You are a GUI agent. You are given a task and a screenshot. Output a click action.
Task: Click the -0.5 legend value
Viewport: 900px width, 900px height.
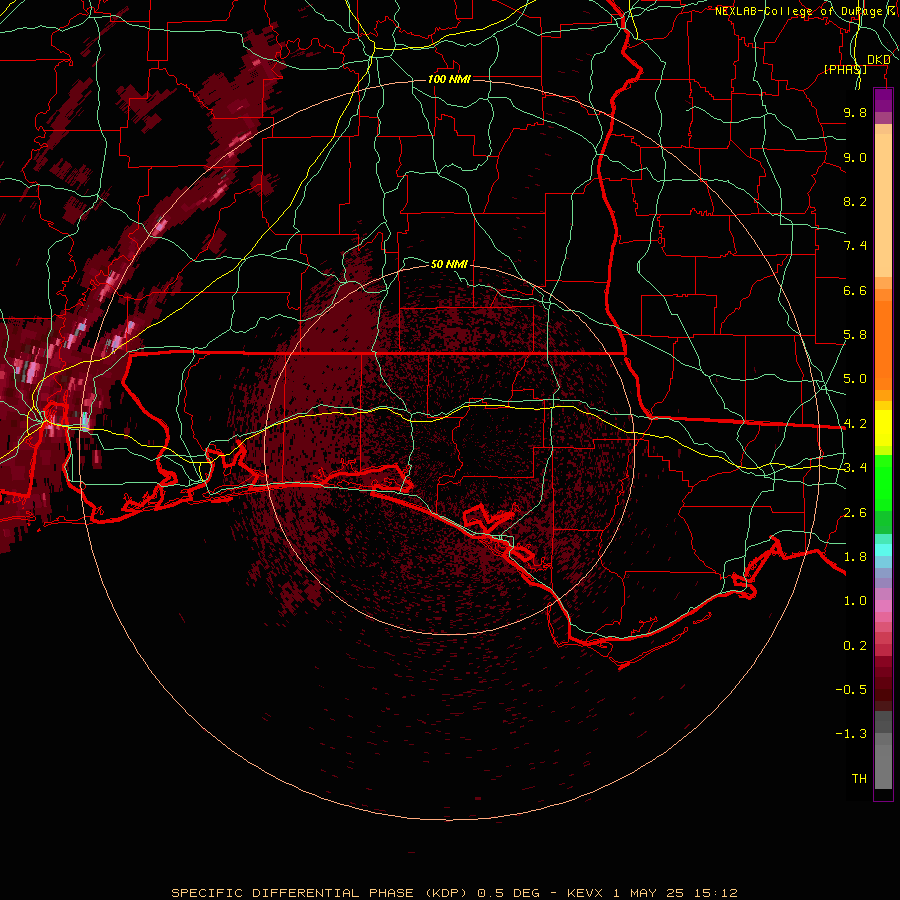[851, 690]
